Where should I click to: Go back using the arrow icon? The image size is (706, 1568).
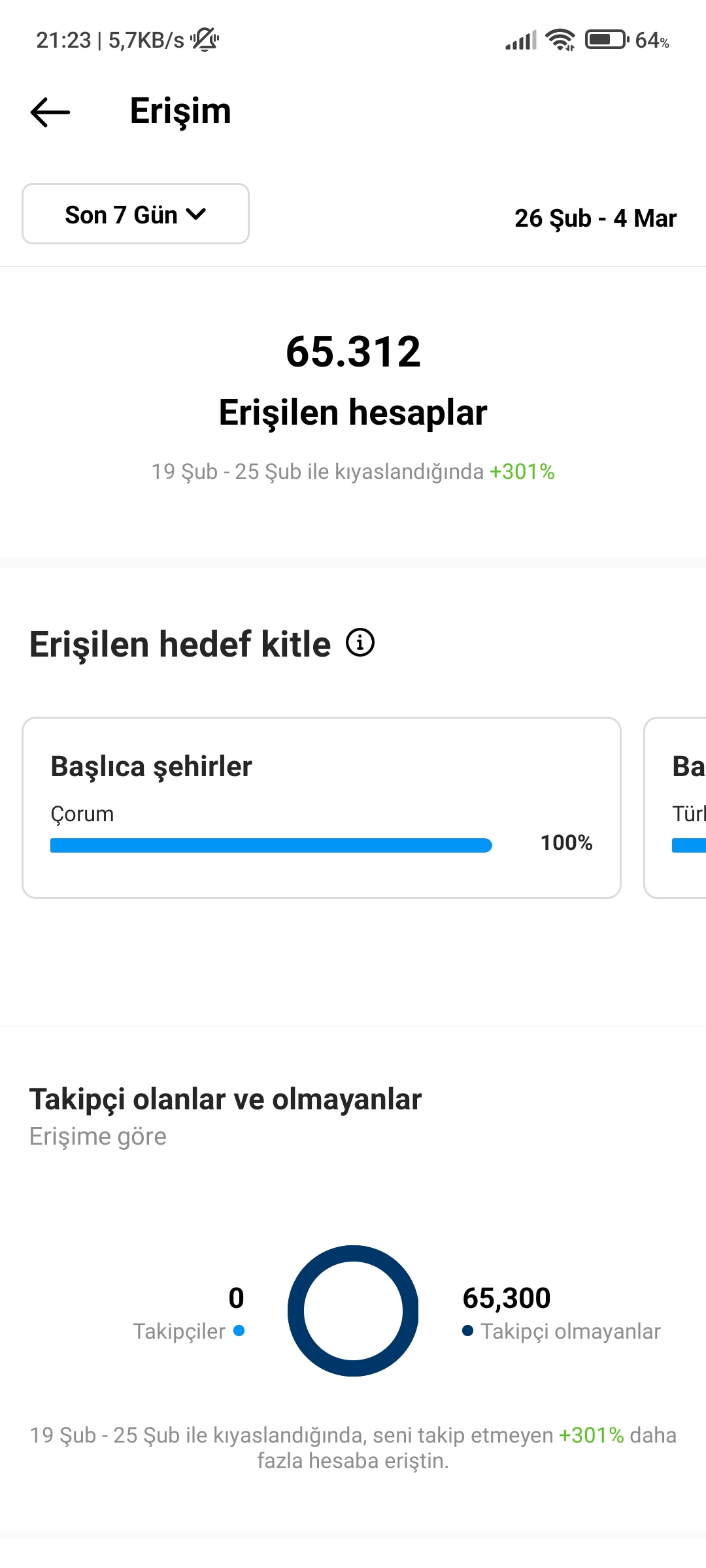click(50, 112)
